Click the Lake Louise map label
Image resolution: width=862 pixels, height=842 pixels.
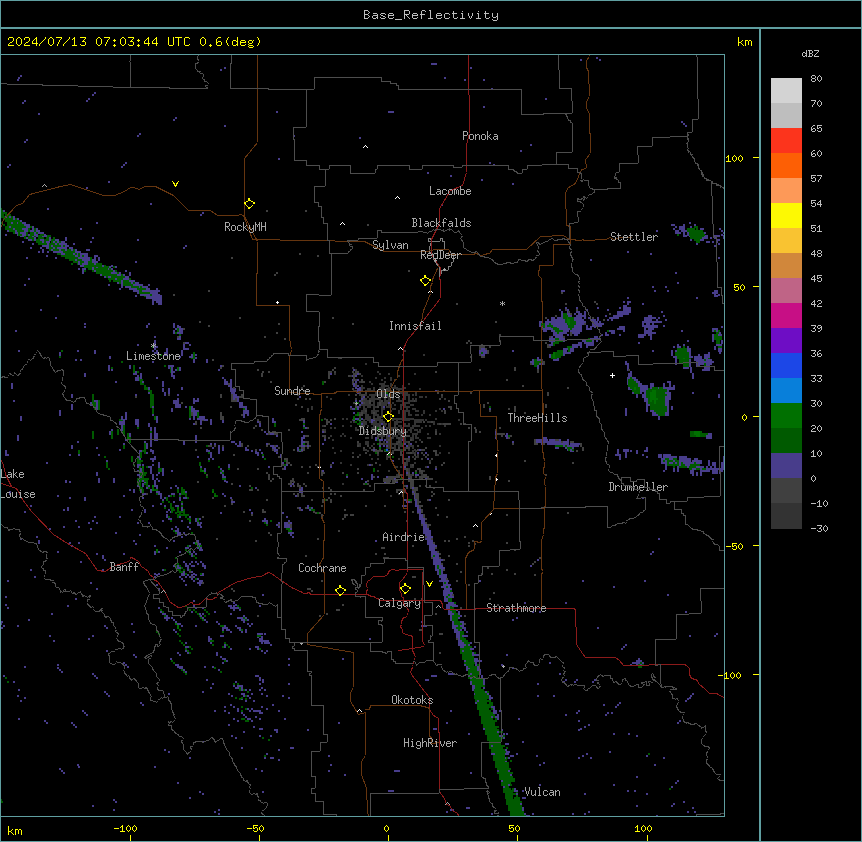18,484
